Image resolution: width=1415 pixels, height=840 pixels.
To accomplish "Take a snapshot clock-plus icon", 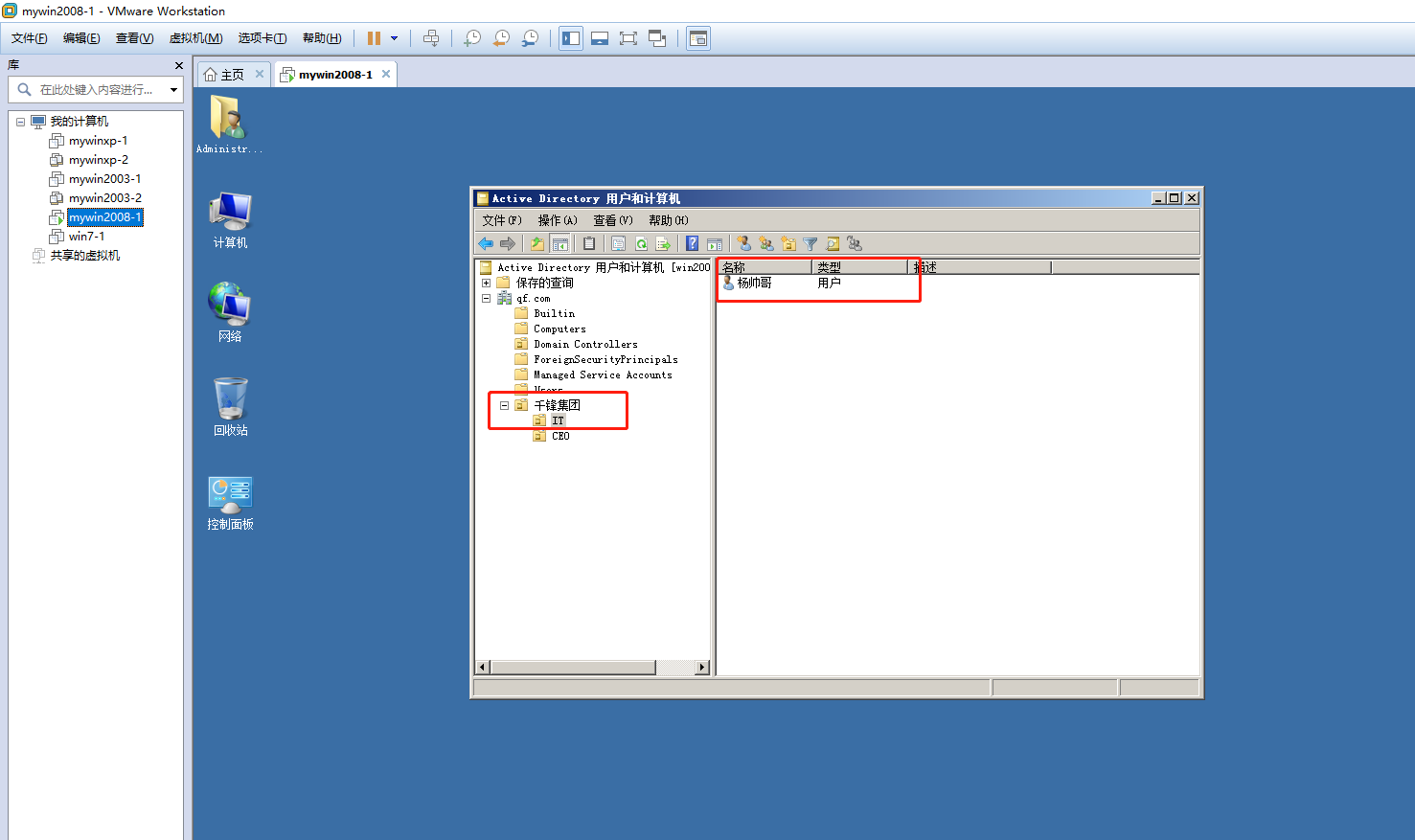I will pos(472,38).
